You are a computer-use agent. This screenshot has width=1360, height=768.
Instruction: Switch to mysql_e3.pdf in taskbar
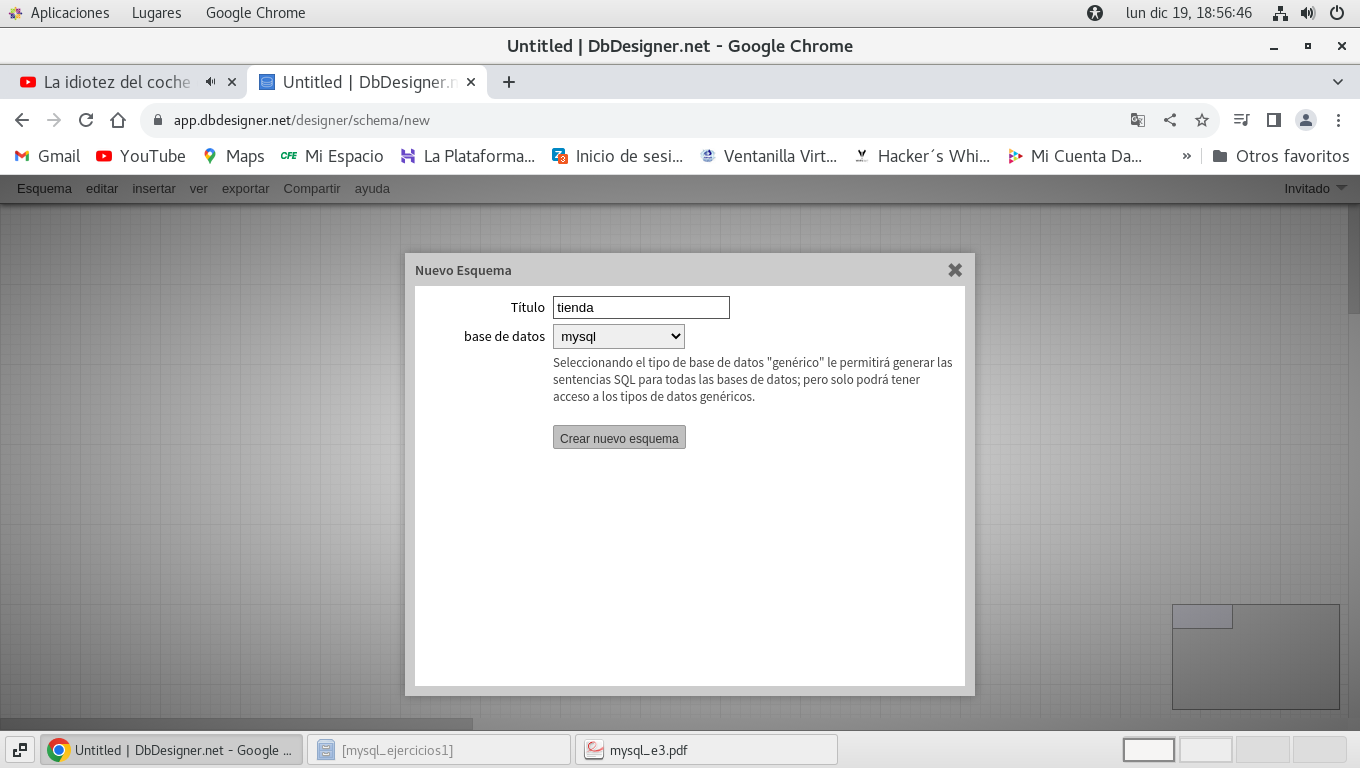click(x=705, y=750)
